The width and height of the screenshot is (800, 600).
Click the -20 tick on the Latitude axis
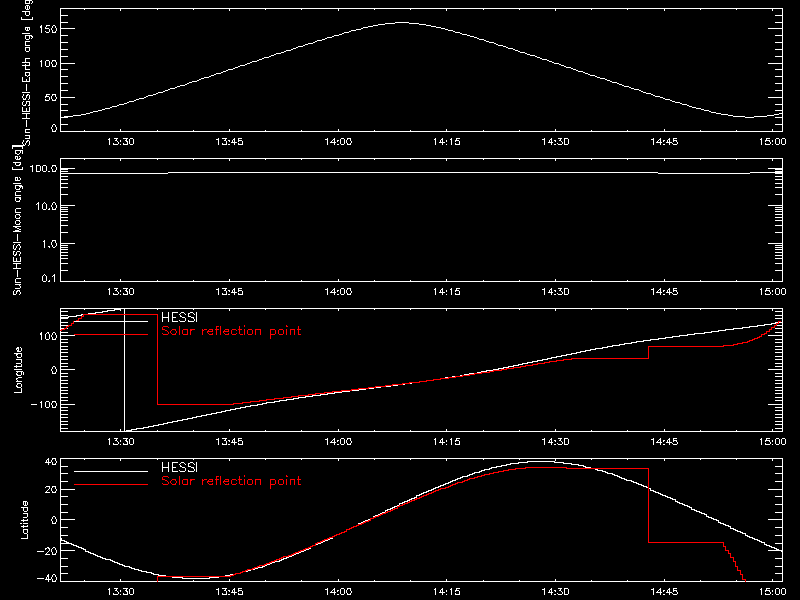[x=47, y=551]
